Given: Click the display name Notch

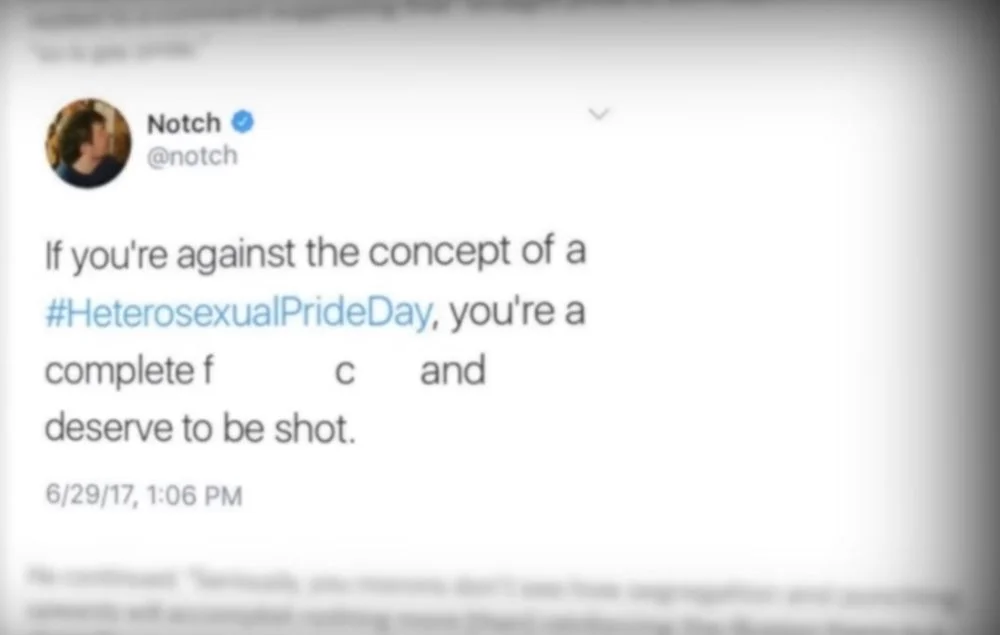Looking at the screenshot, I should (x=183, y=123).
